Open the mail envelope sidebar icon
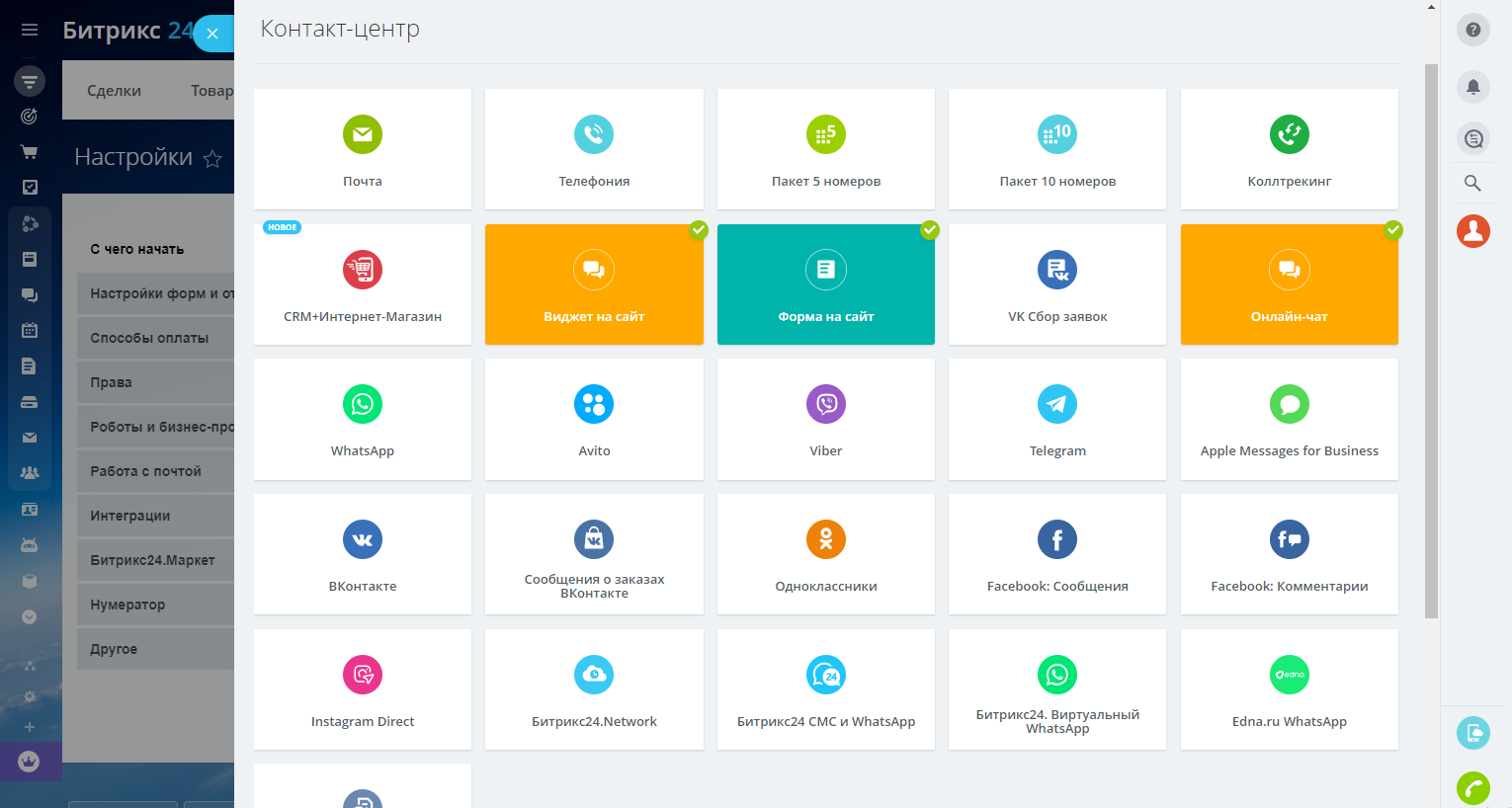Image resolution: width=1512 pixels, height=808 pixels. pos(30,438)
